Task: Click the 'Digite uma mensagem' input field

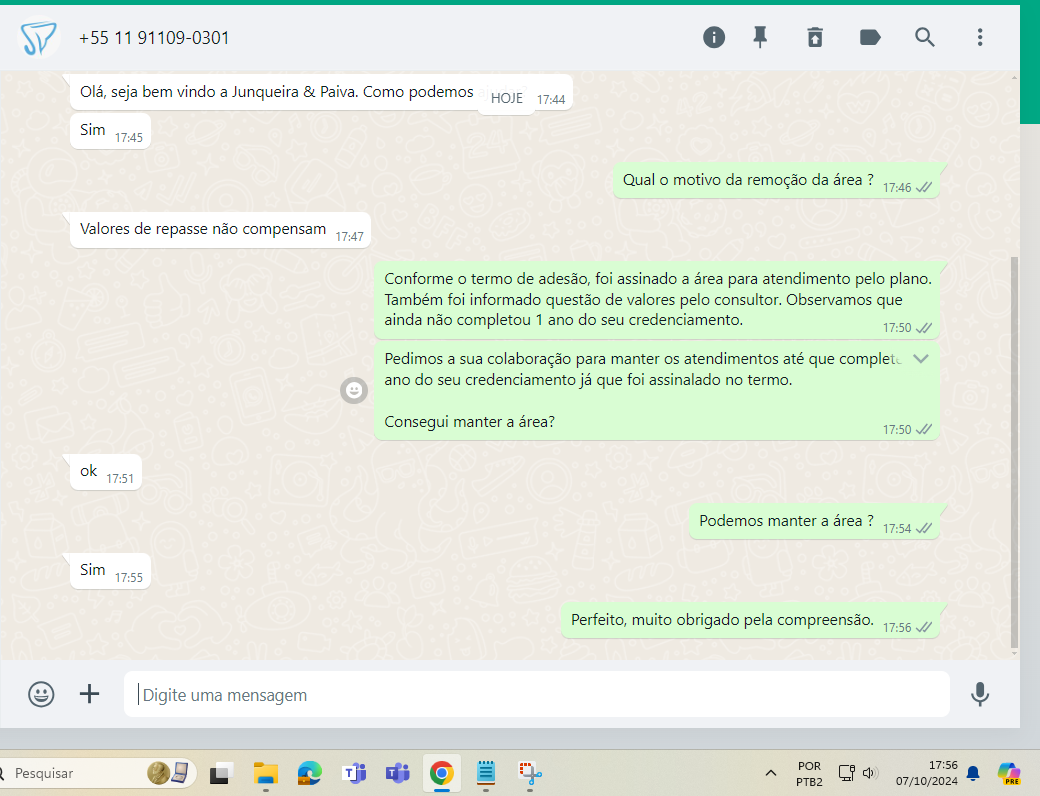Action: tap(536, 694)
